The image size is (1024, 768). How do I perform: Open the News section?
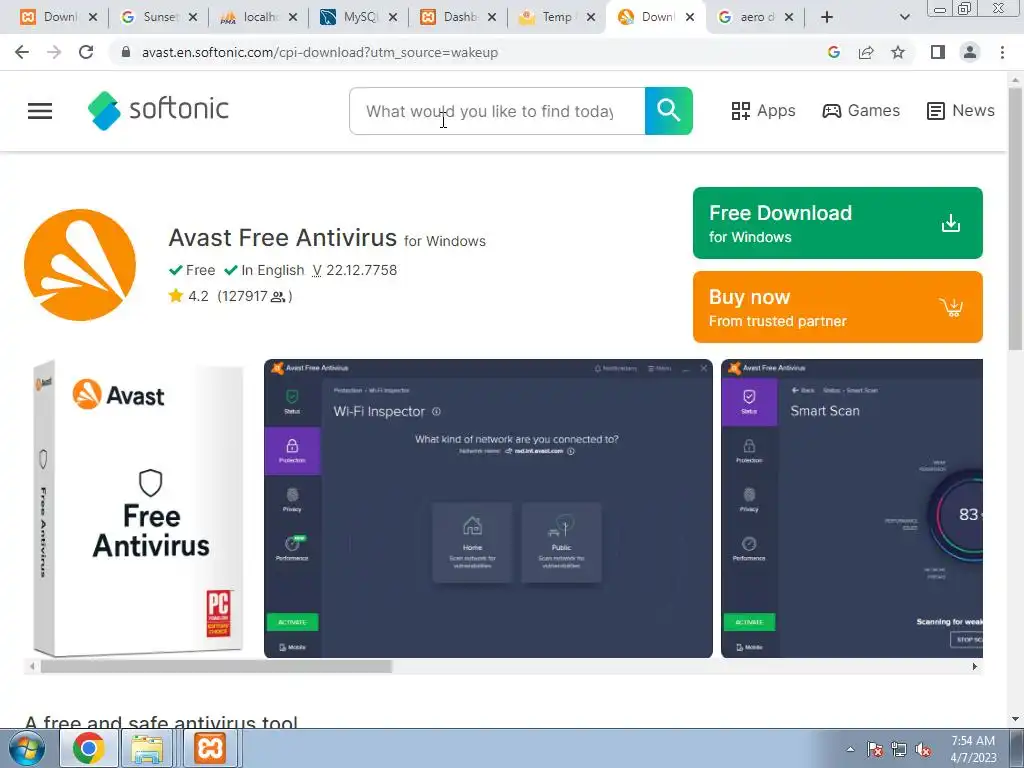961,111
